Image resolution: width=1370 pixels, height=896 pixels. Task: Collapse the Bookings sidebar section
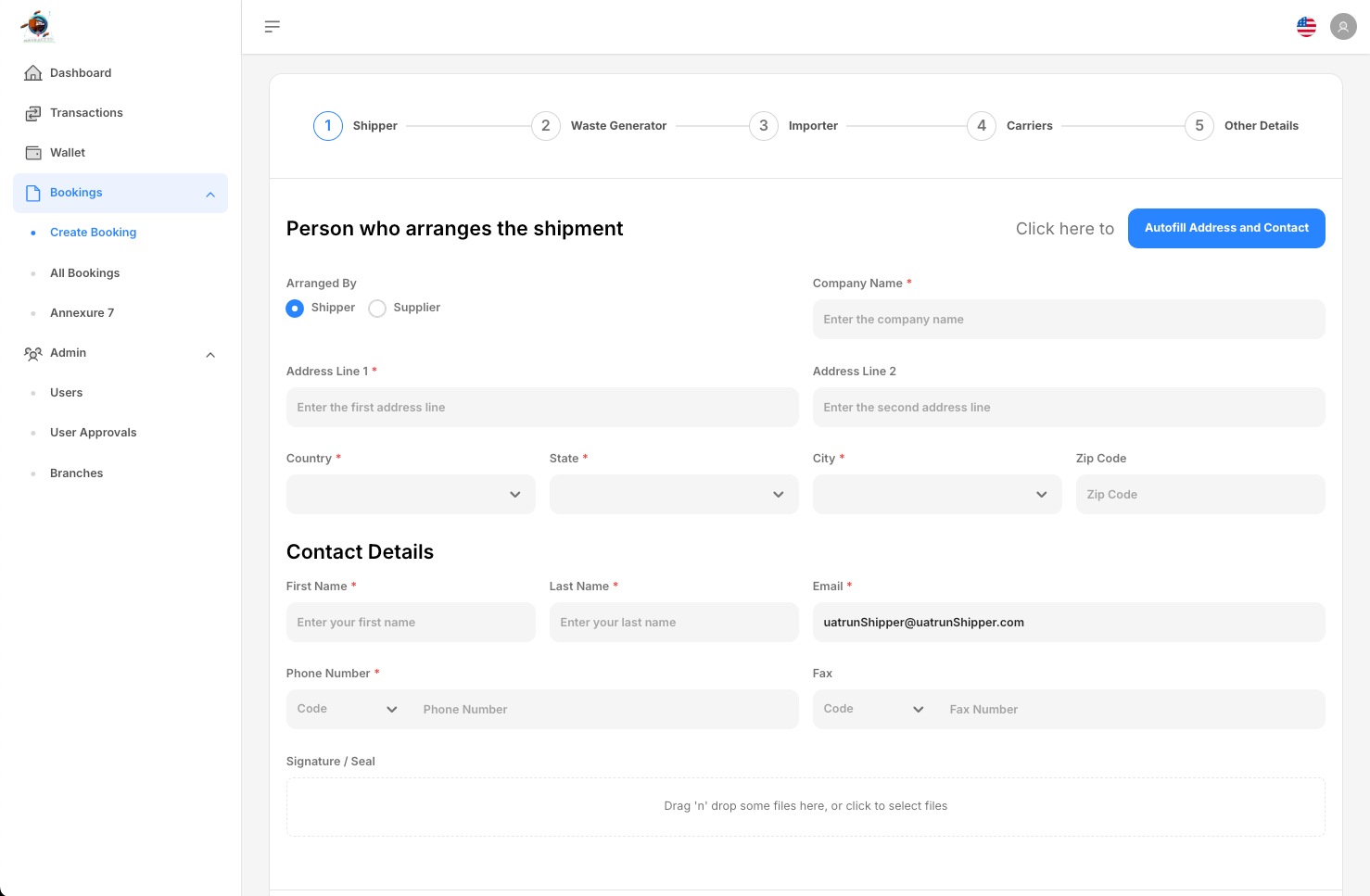tap(210, 194)
